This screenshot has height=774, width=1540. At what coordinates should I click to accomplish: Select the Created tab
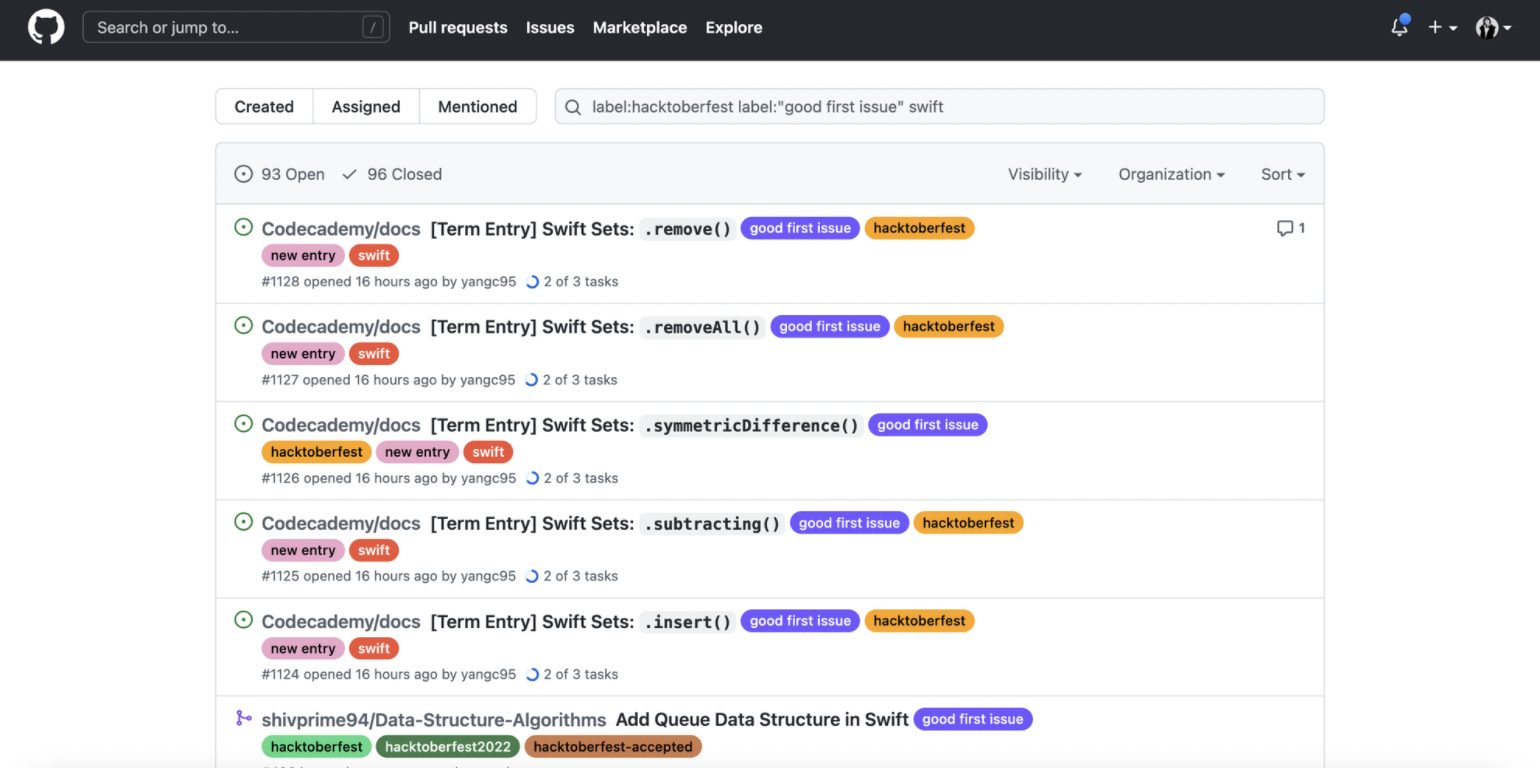pos(264,106)
